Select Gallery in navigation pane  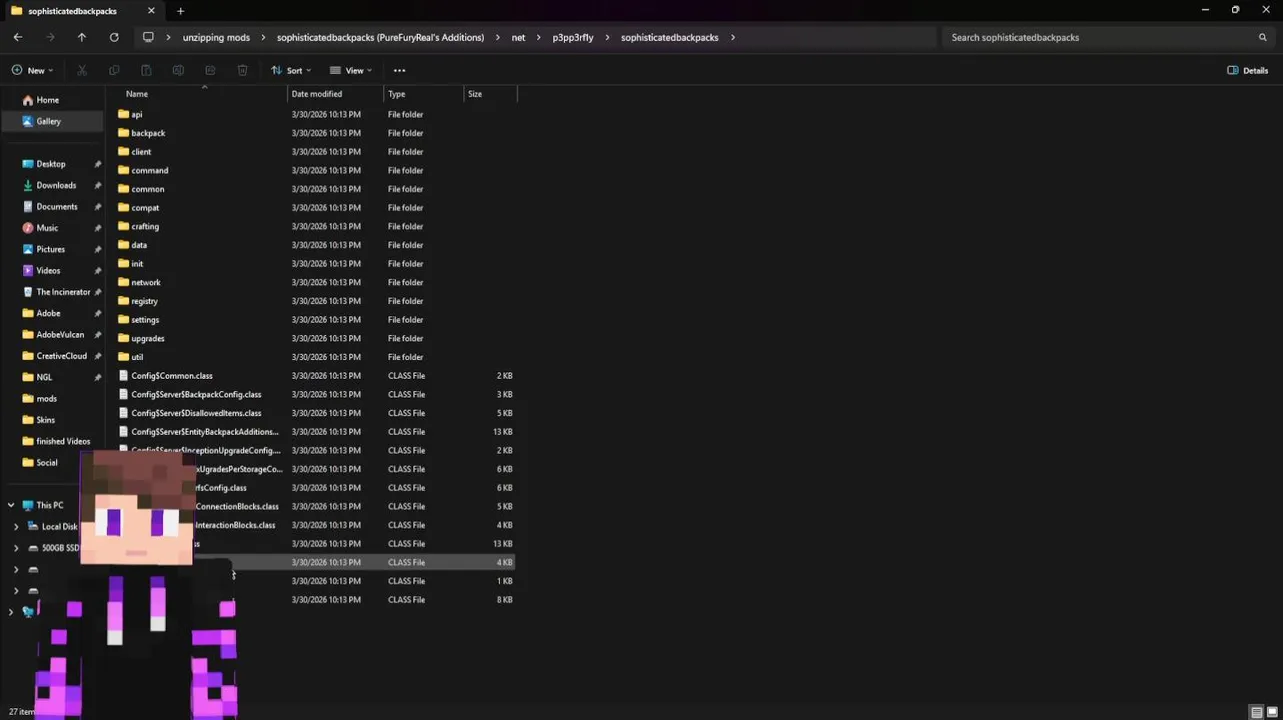coord(52,121)
